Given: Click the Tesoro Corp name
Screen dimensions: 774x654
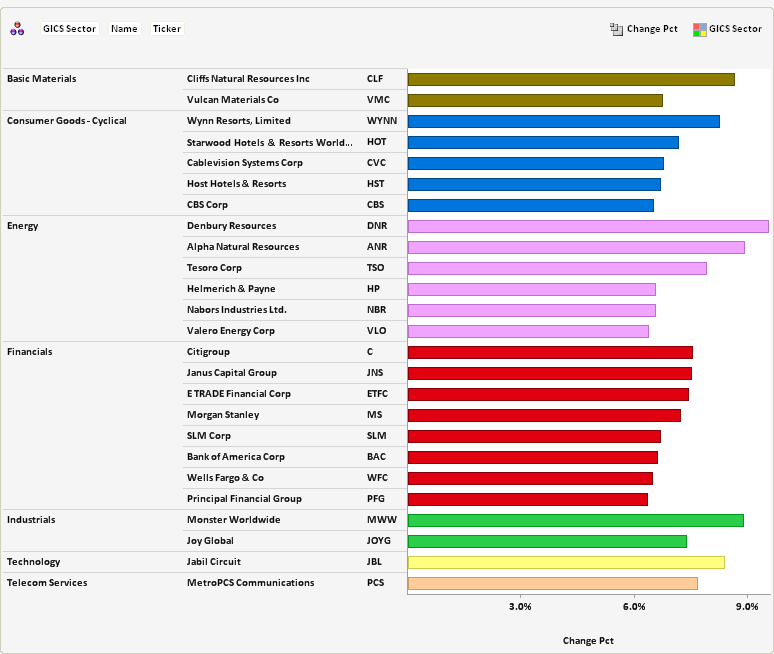Looking at the screenshot, I should click(x=214, y=268).
